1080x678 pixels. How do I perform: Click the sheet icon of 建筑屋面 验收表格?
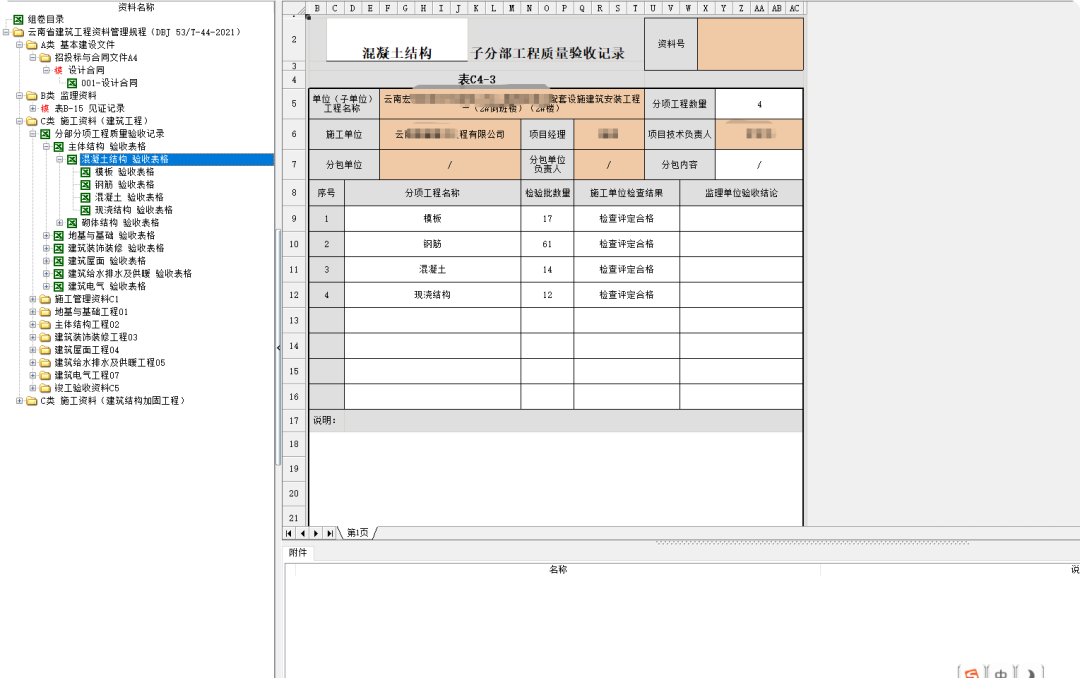[59, 261]
